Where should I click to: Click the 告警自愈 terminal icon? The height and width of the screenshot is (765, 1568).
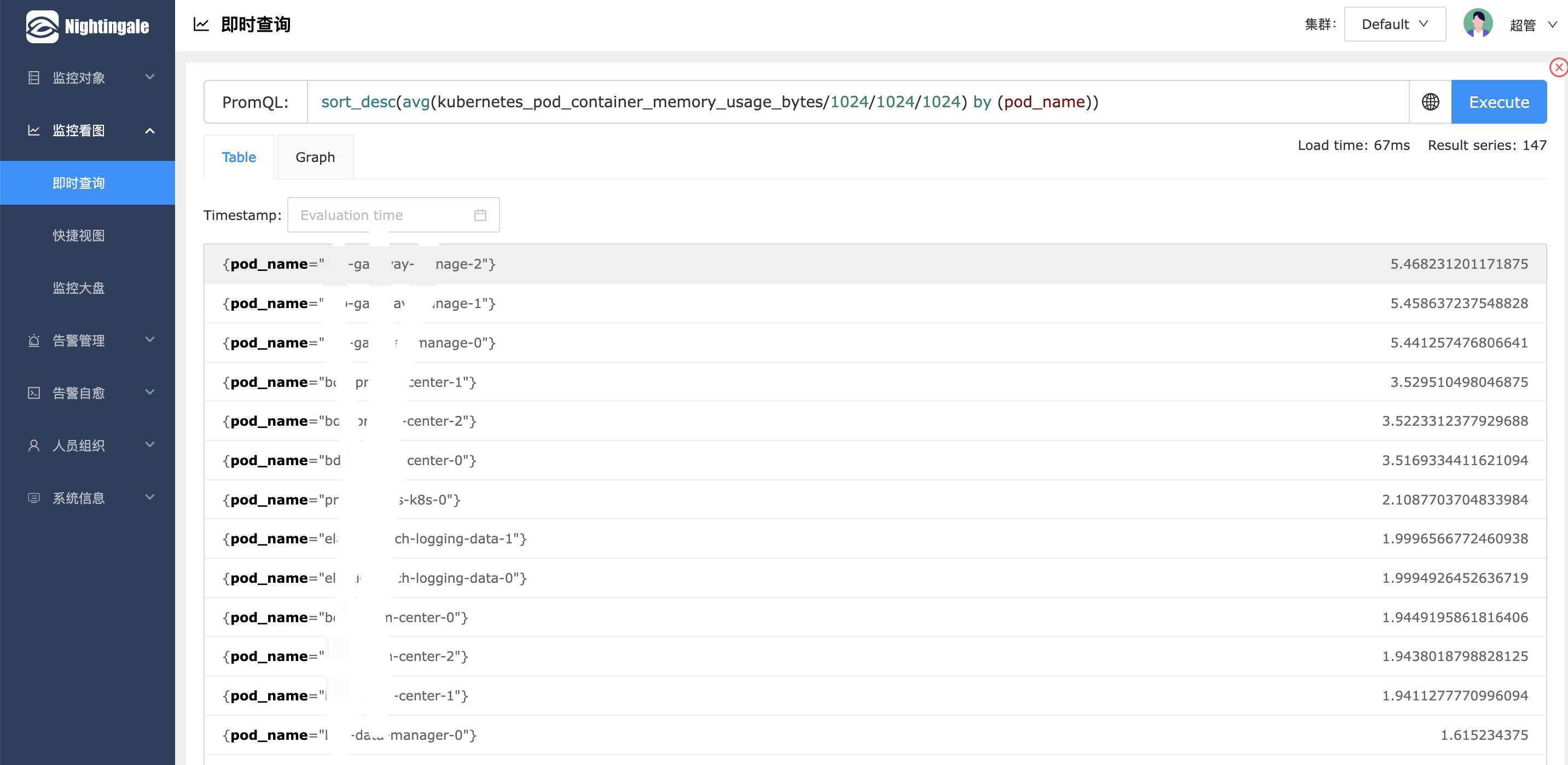click(34, 393)
